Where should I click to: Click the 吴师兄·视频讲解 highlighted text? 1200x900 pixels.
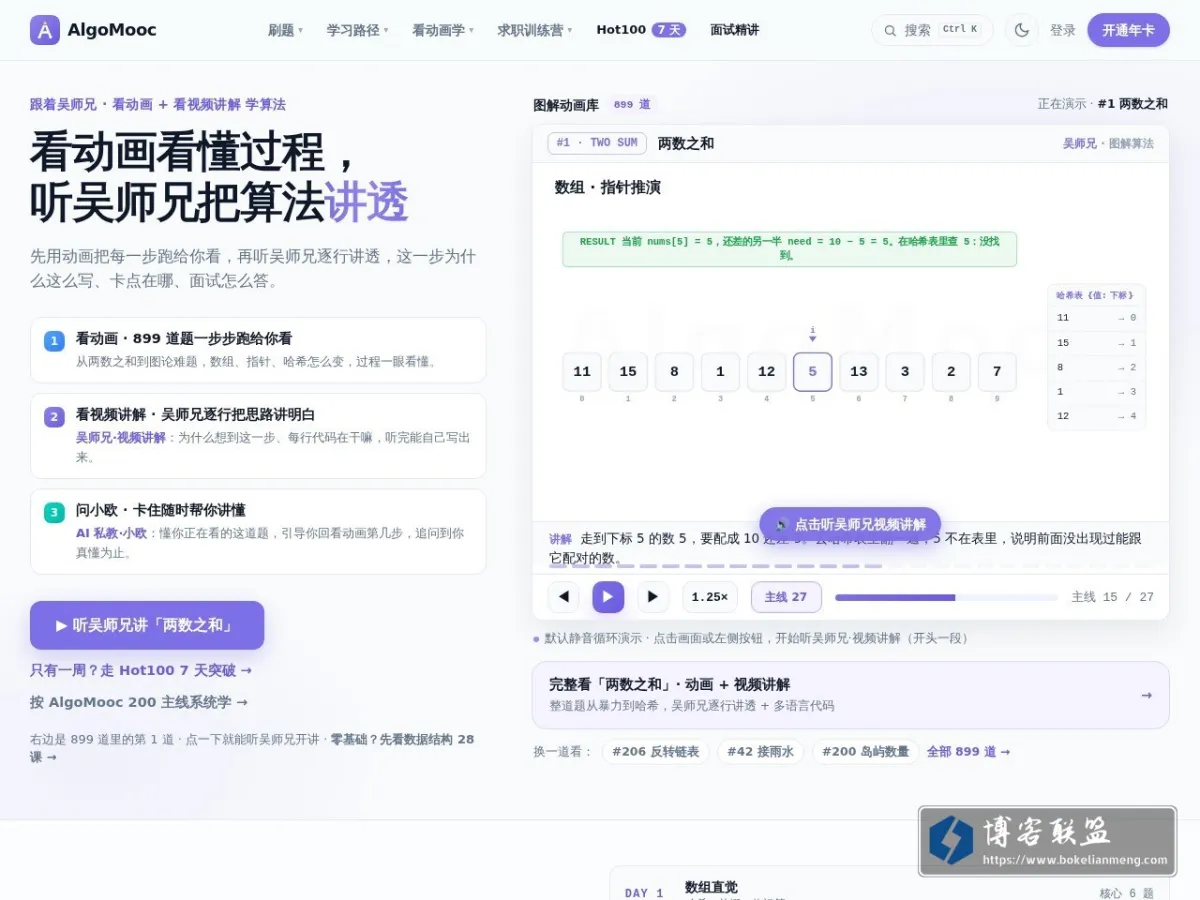coord(121,437)
